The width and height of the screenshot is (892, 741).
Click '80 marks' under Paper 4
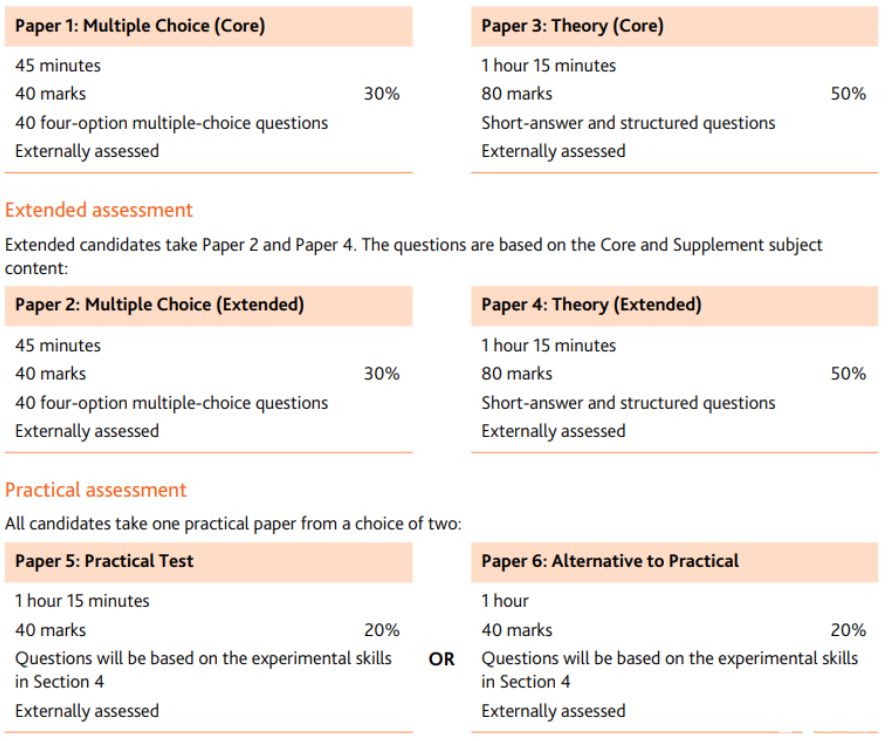pyautogui.click(x=517, y=374)
